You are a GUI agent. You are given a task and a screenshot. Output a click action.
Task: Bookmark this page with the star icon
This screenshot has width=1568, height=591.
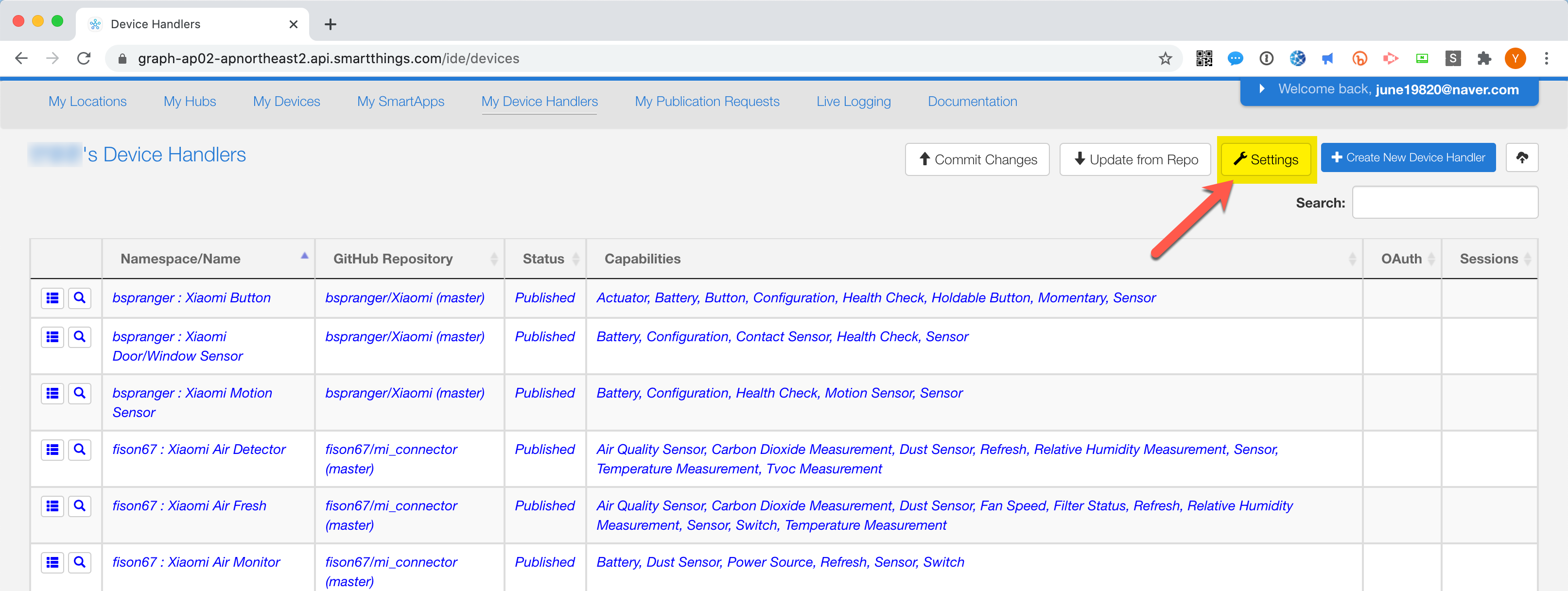[1165, 58]
